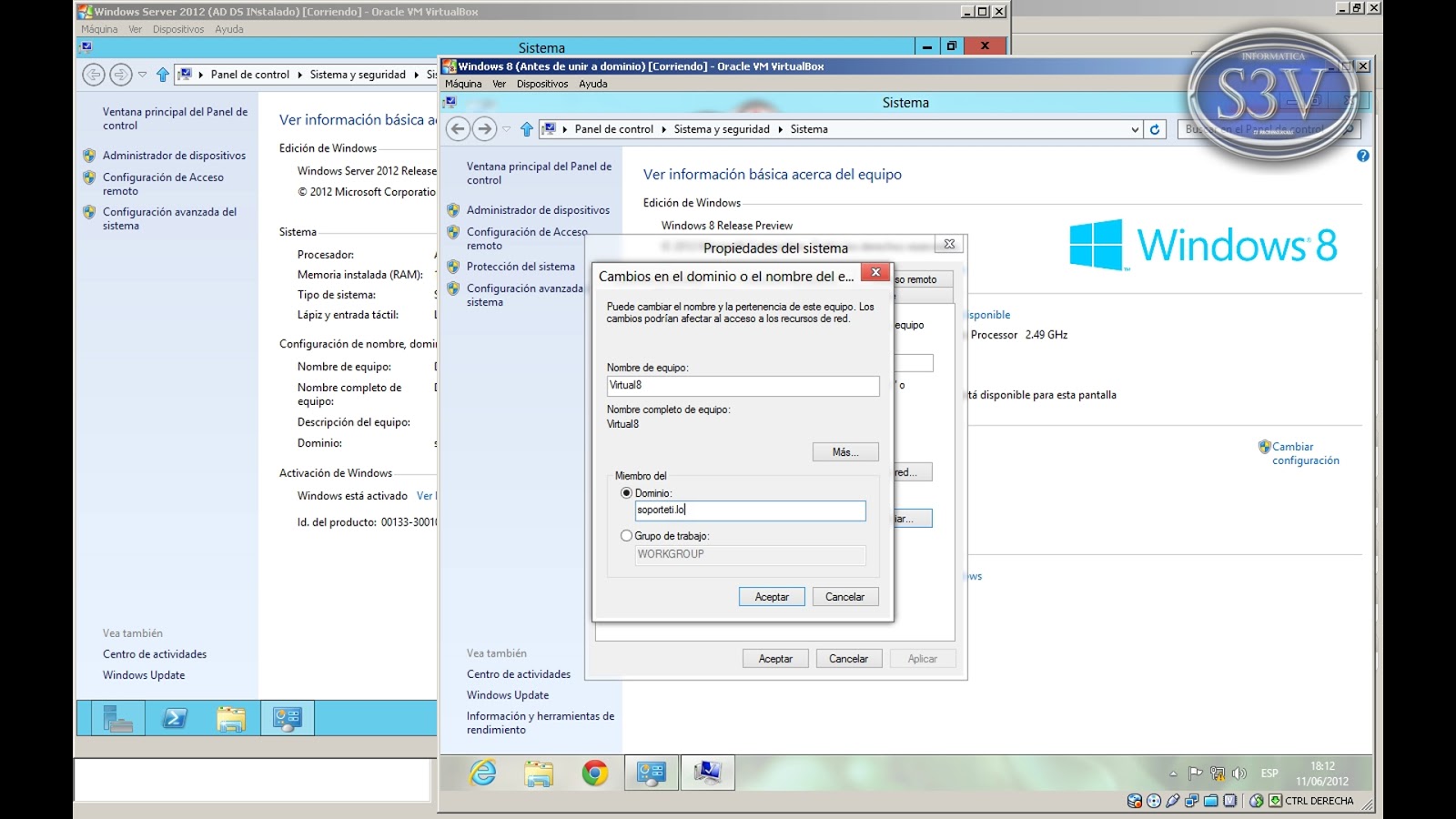Click VirtualBox hard disk activity indicator
Viewport: 1456px width, 819px height.
tap(1135, 801)
